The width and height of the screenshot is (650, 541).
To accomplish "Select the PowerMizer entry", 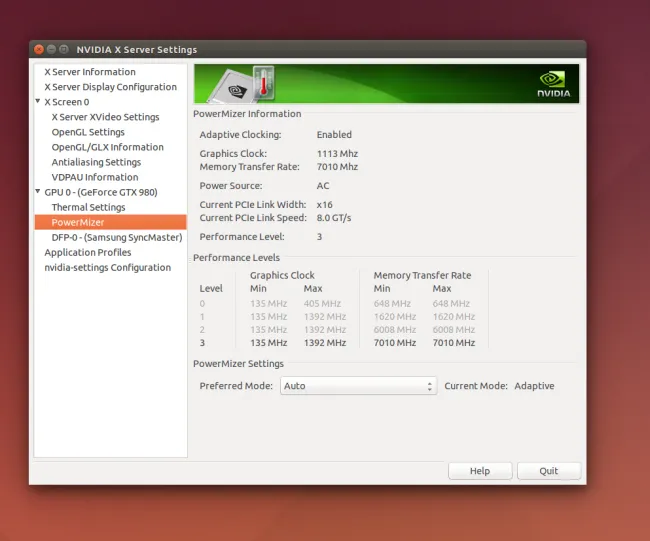I will point(111,222).
